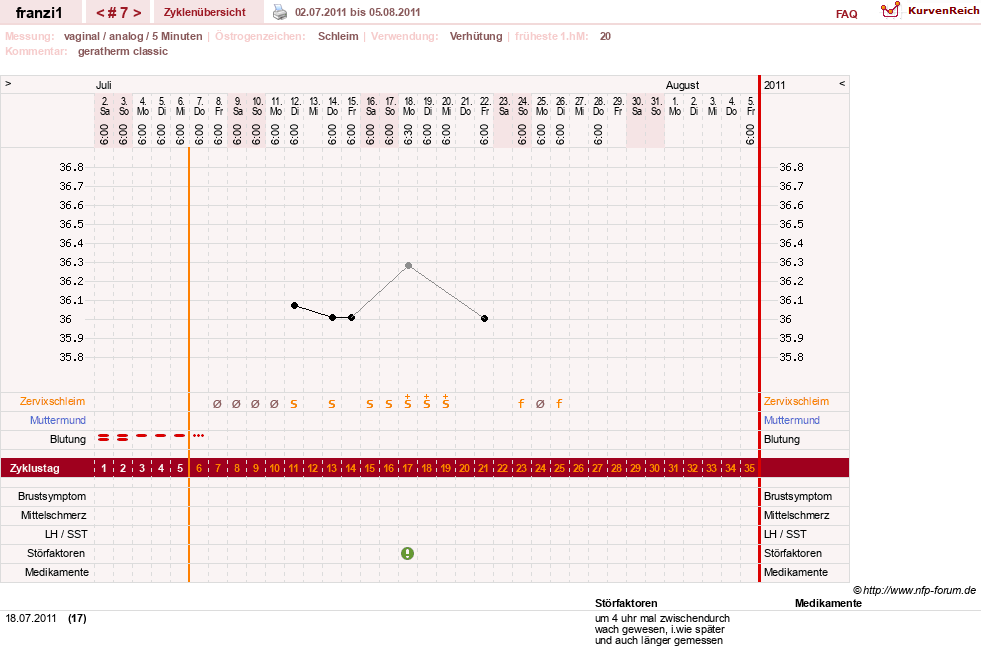981x670 pixels.
Task: Click the S mucus symbol on day 15
Action: [370, 404]
